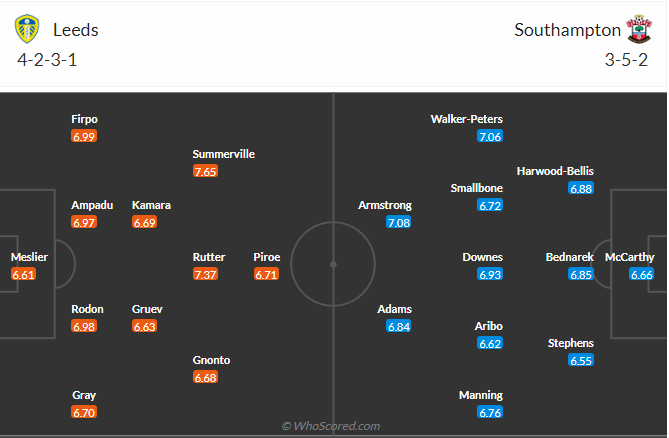The height and width of the screenshot is (438, 669).
Task: Click Stephens's 6.55 rating badge
Action: [x=580, y=360]
